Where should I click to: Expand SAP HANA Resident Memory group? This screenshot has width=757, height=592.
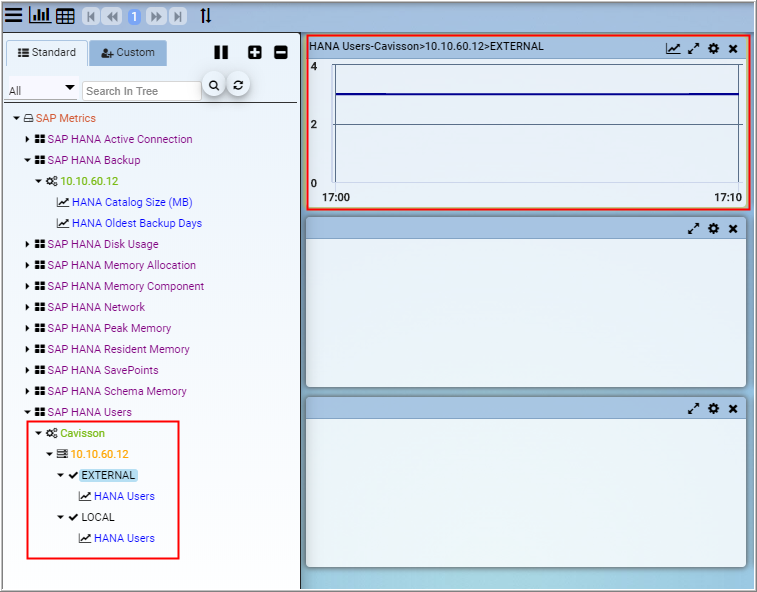tap(28, 349)
